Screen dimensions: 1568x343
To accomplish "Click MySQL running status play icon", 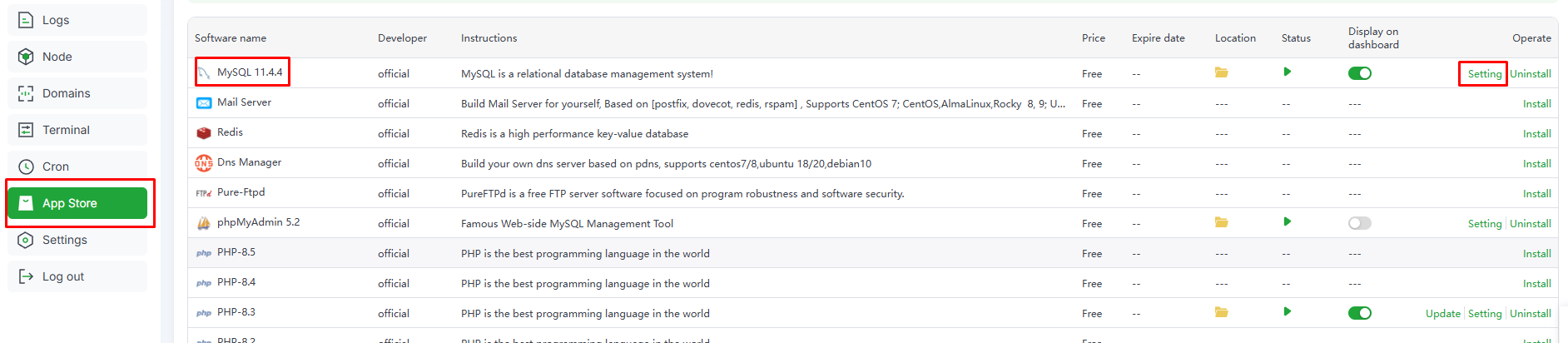I will (x=1288, y=72).
